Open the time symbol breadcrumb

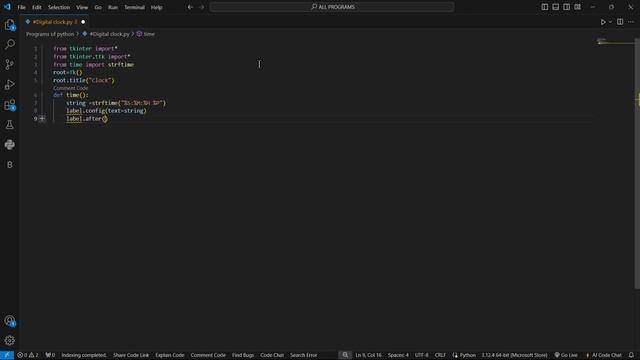pyautogui.click(x=146, y=34)
